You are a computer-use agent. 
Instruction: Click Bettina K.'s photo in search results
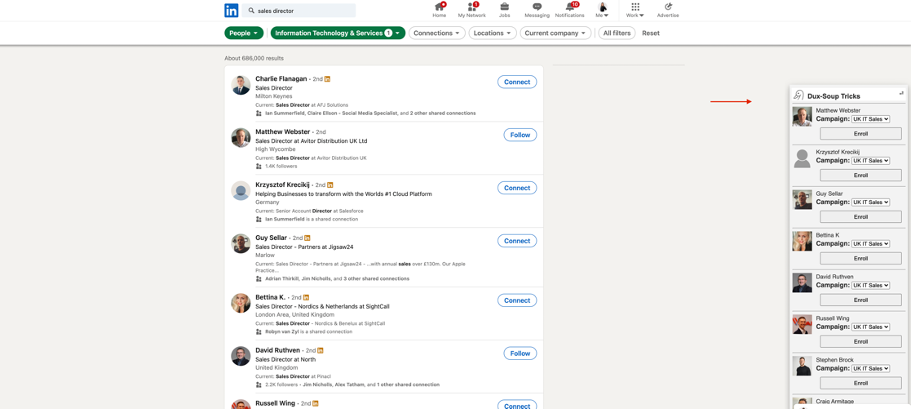click(x=241, y=304)
